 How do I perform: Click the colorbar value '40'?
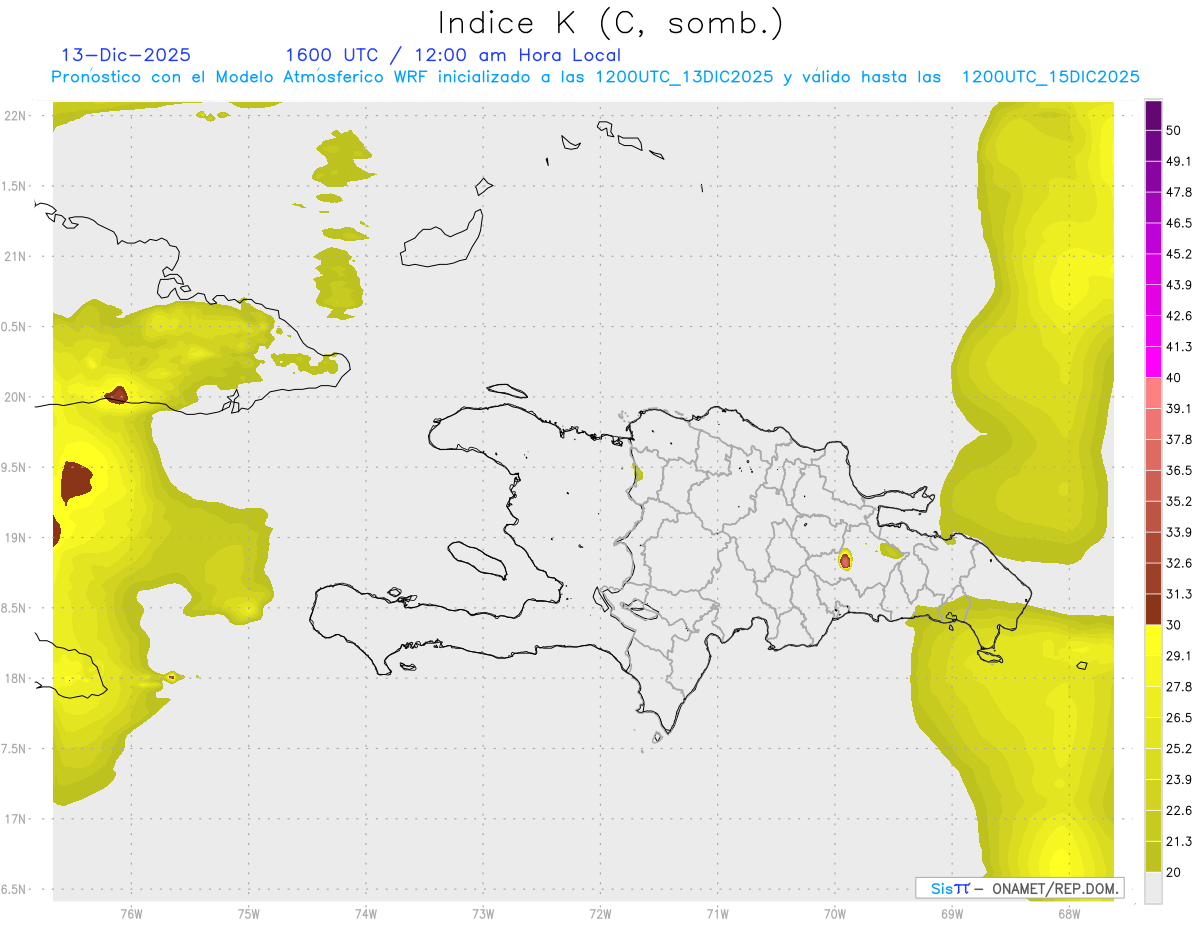pyautogui.click(x=1174, y=378)
